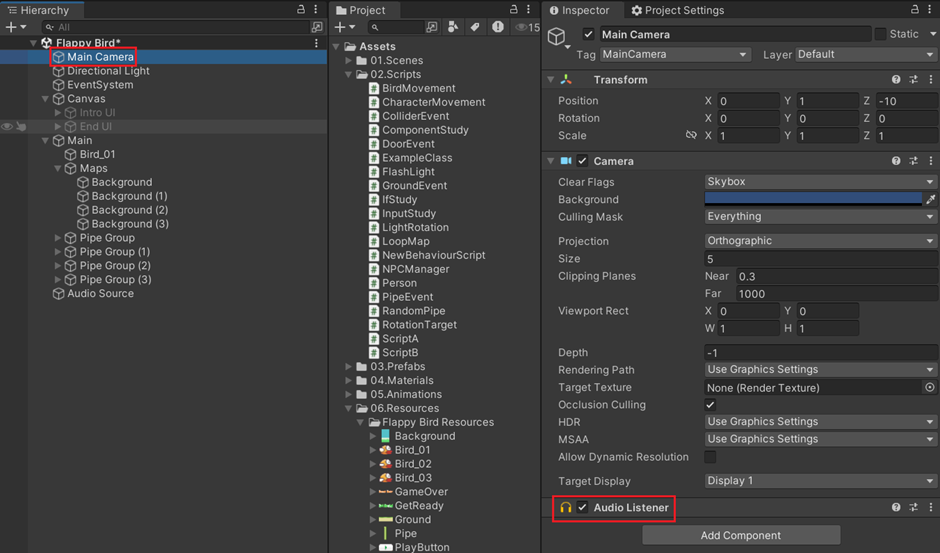Toggle the Occlusion Culling checkbox
Viewport: 940px width, 553px height.
click(710, 405)
